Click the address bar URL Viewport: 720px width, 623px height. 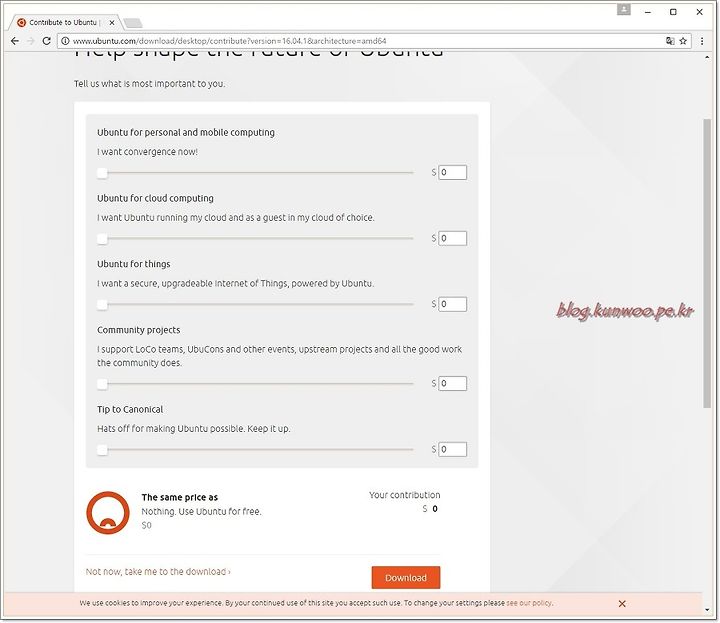(230, 41)
